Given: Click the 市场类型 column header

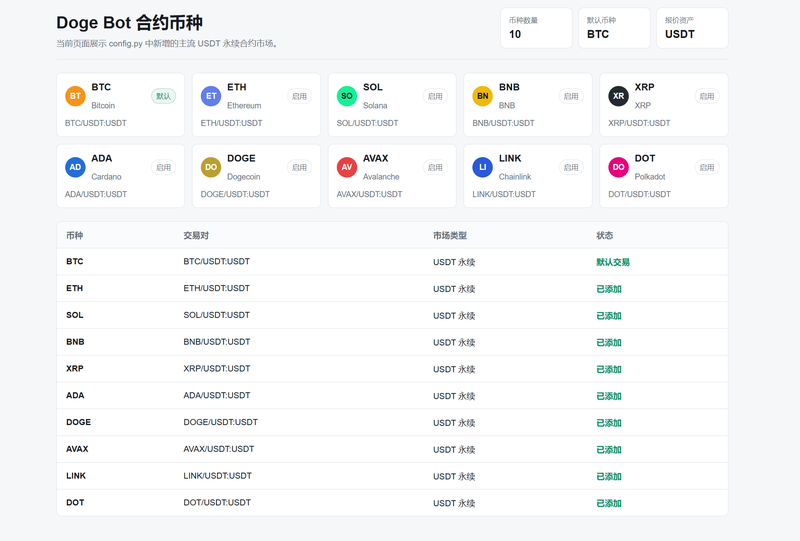Looking at the screenshot, I should click(450, 235).
